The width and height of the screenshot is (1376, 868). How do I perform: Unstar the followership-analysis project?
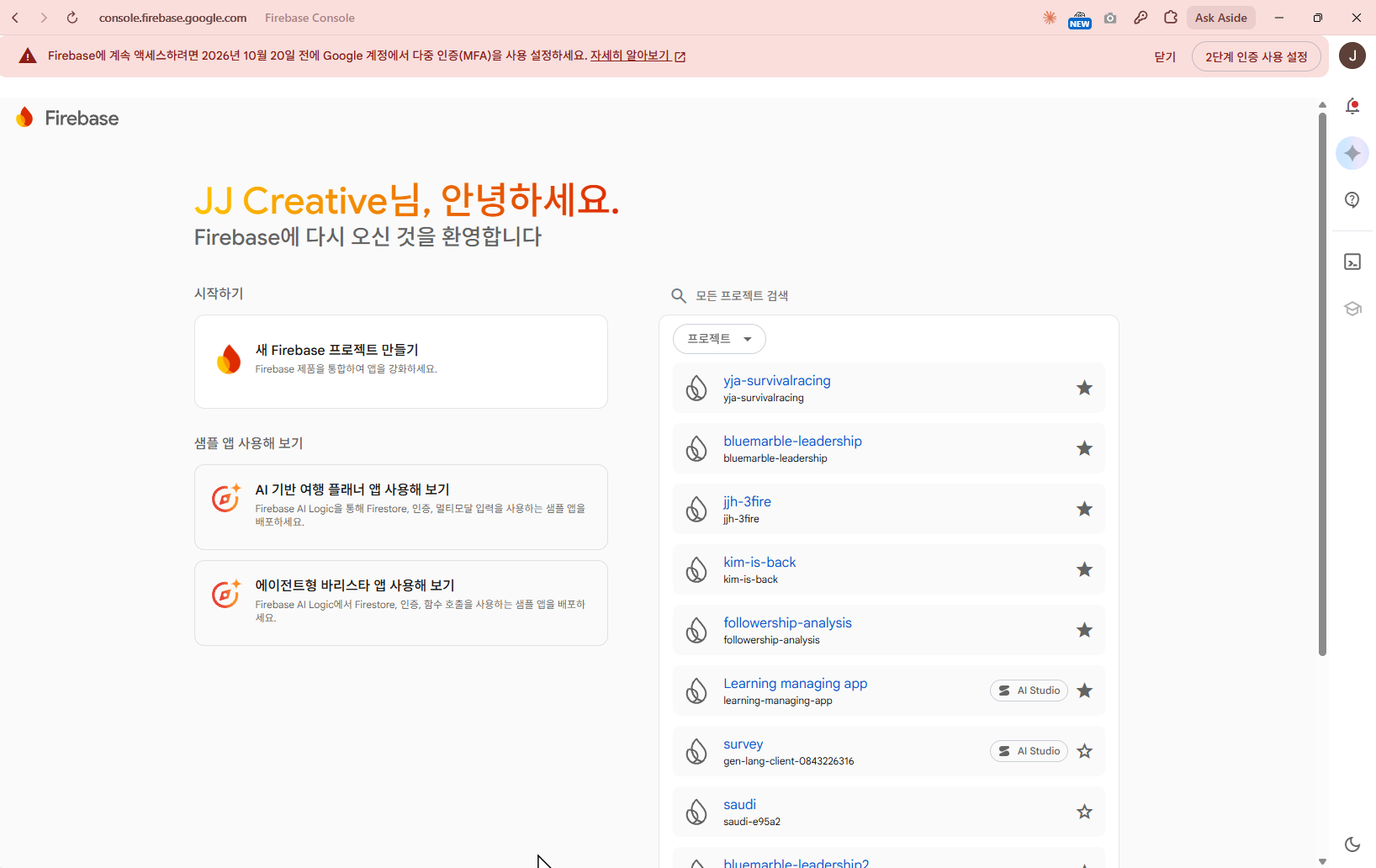(x=1085, y=630)
